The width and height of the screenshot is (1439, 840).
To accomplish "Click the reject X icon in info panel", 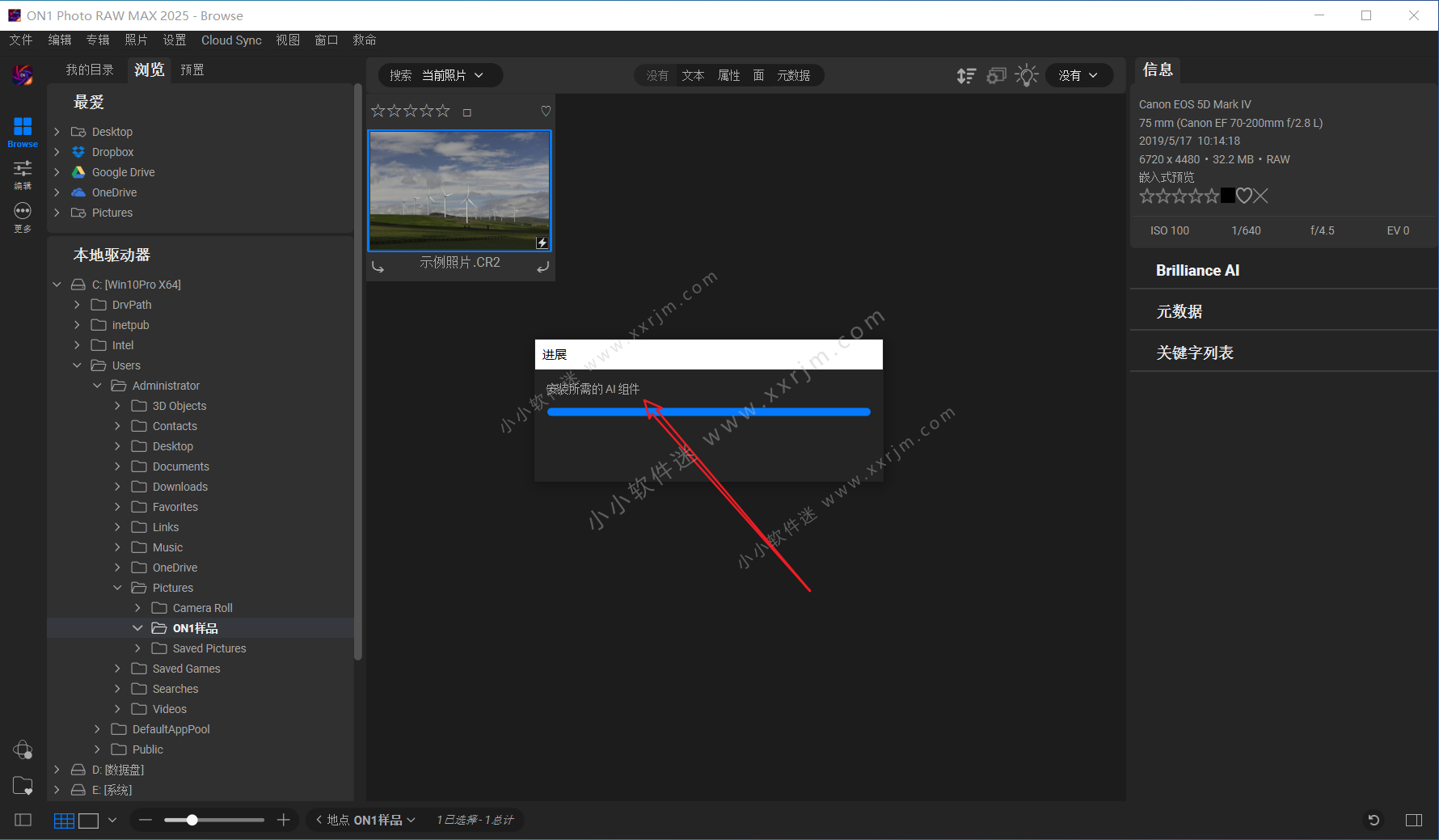I will (x=1260, y=196).
